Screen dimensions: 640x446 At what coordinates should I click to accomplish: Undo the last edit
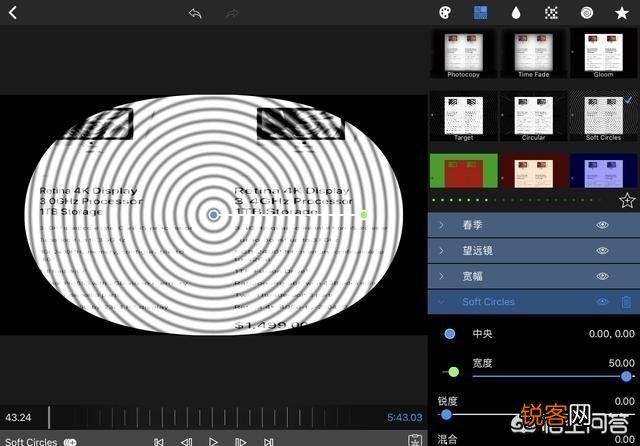click(x=195, y=13)
